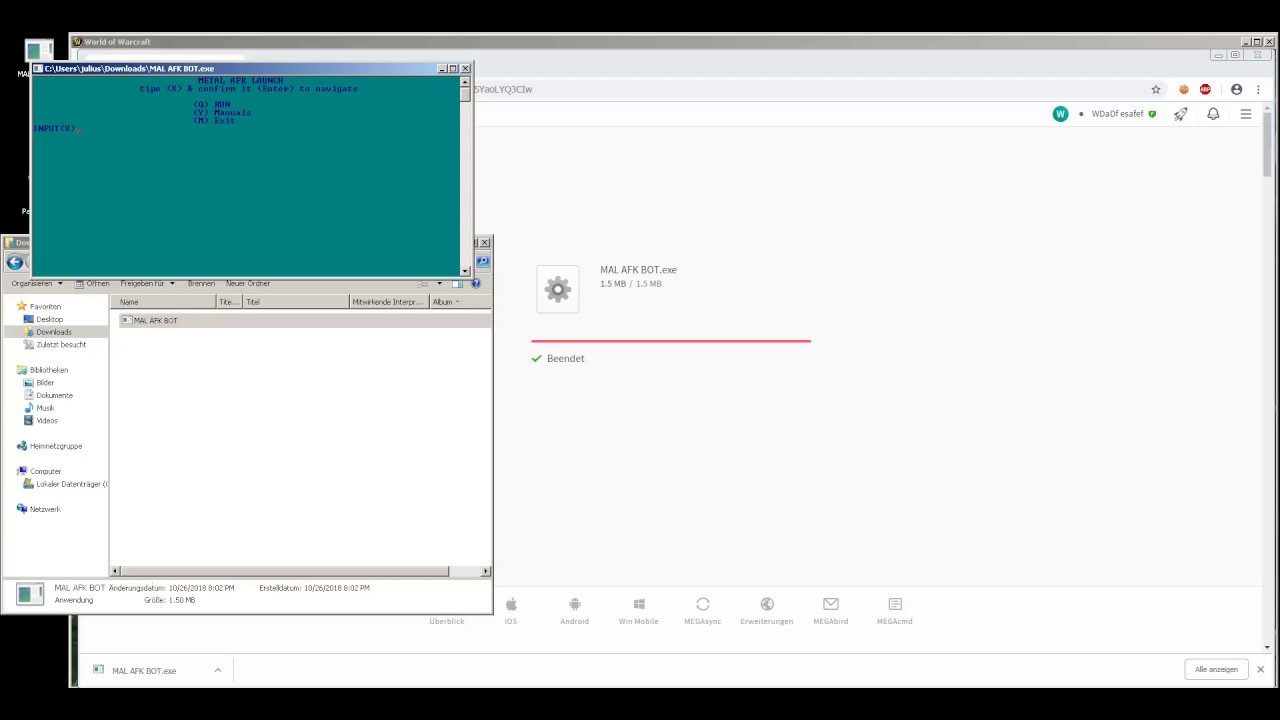Viewport: 1280px width, 720px height.
Task: Click Neuer Ordner in Explorer toolbar
Action: (x=248, y=284)
